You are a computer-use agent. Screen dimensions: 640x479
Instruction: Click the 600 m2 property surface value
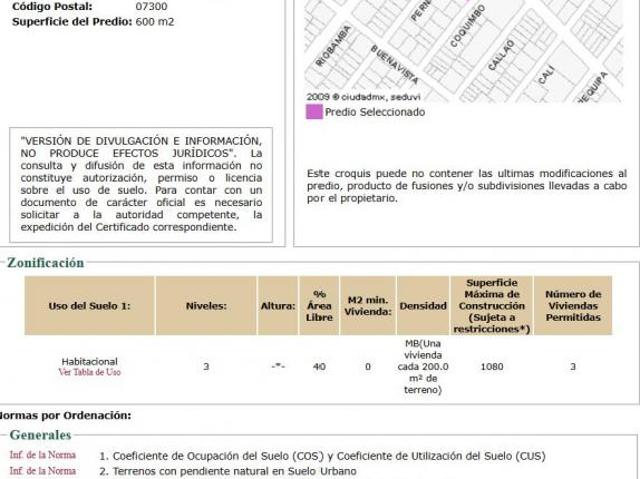pos(155,22)
